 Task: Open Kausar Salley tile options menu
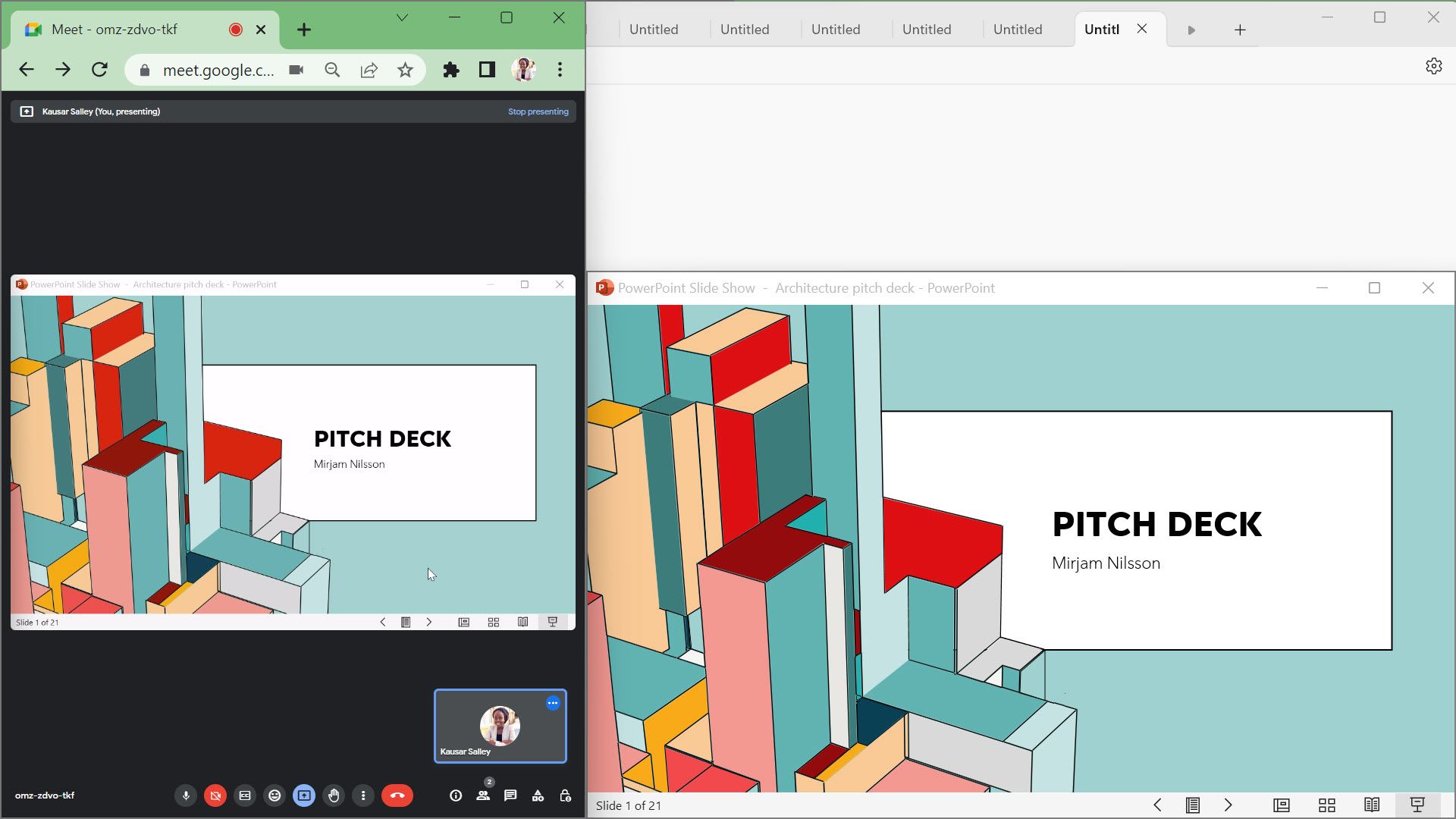553,703
